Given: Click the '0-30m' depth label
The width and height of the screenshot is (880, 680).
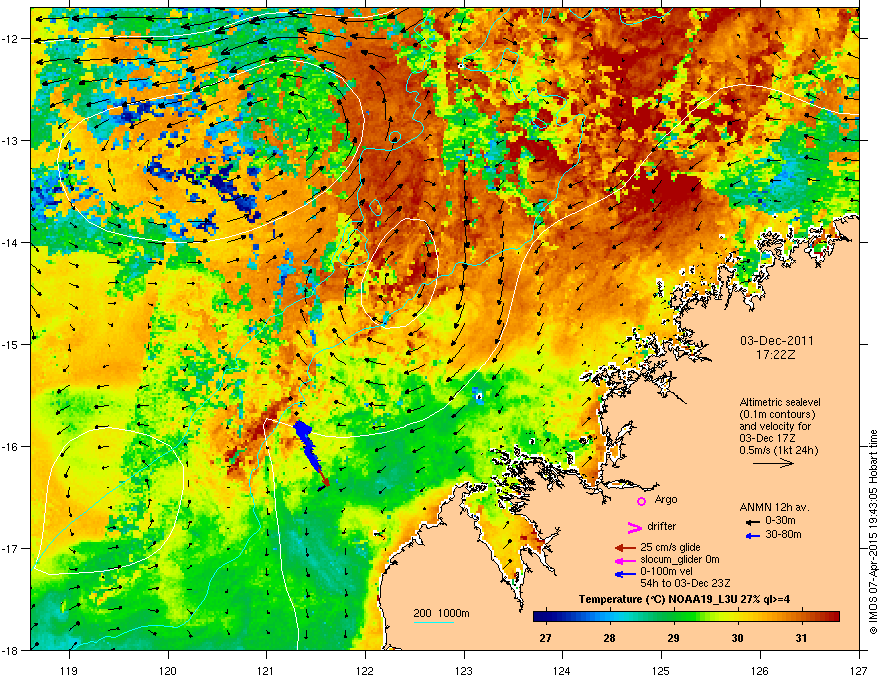Looking at the screenshot, I should 780,521.
